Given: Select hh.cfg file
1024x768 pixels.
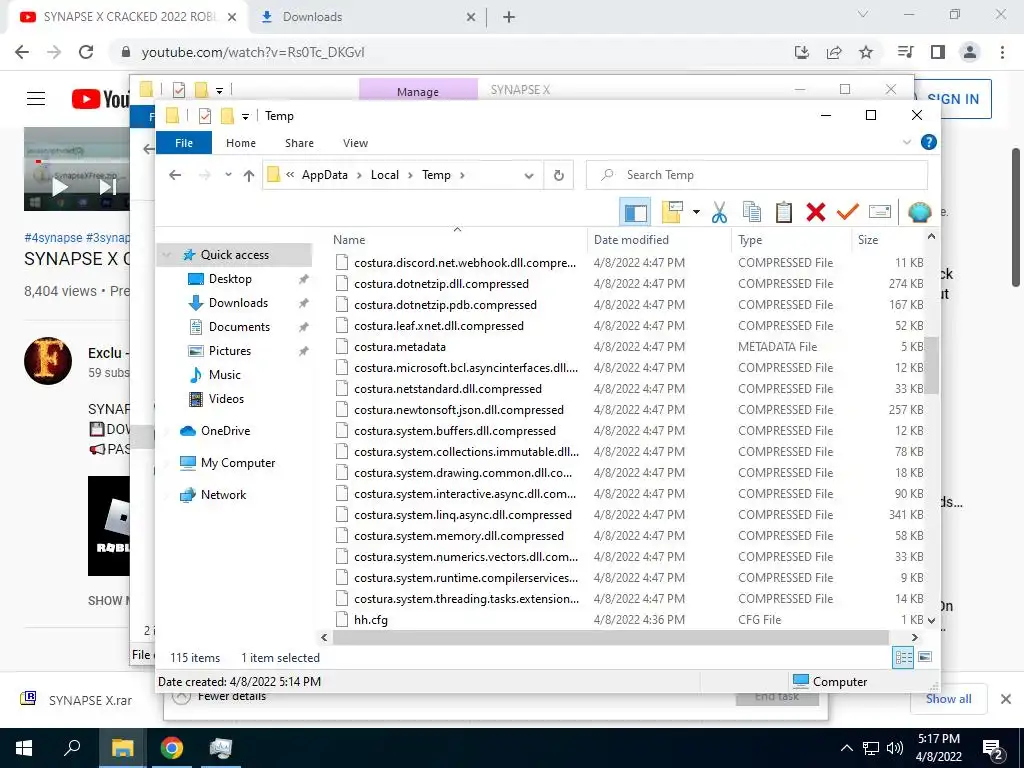Looking at the screenshot, I should tap(370, 620).
